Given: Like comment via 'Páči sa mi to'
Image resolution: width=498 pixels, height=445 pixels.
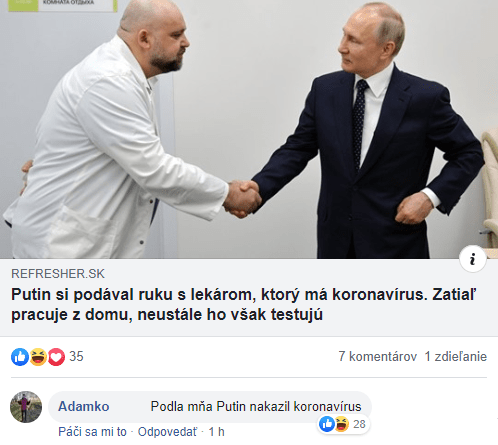Looking at the screenshot, I should tap(92, 432).
